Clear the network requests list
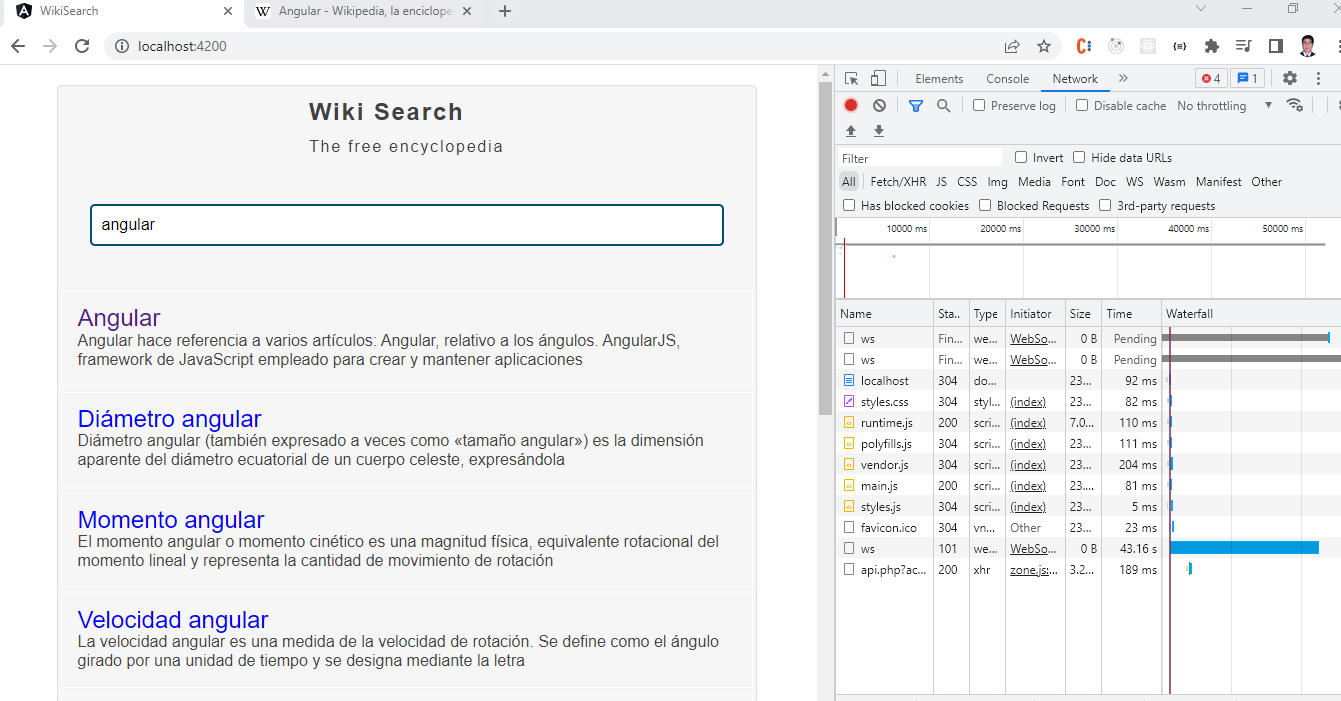This screenshot has width=1341, height=701. point(879,105)
